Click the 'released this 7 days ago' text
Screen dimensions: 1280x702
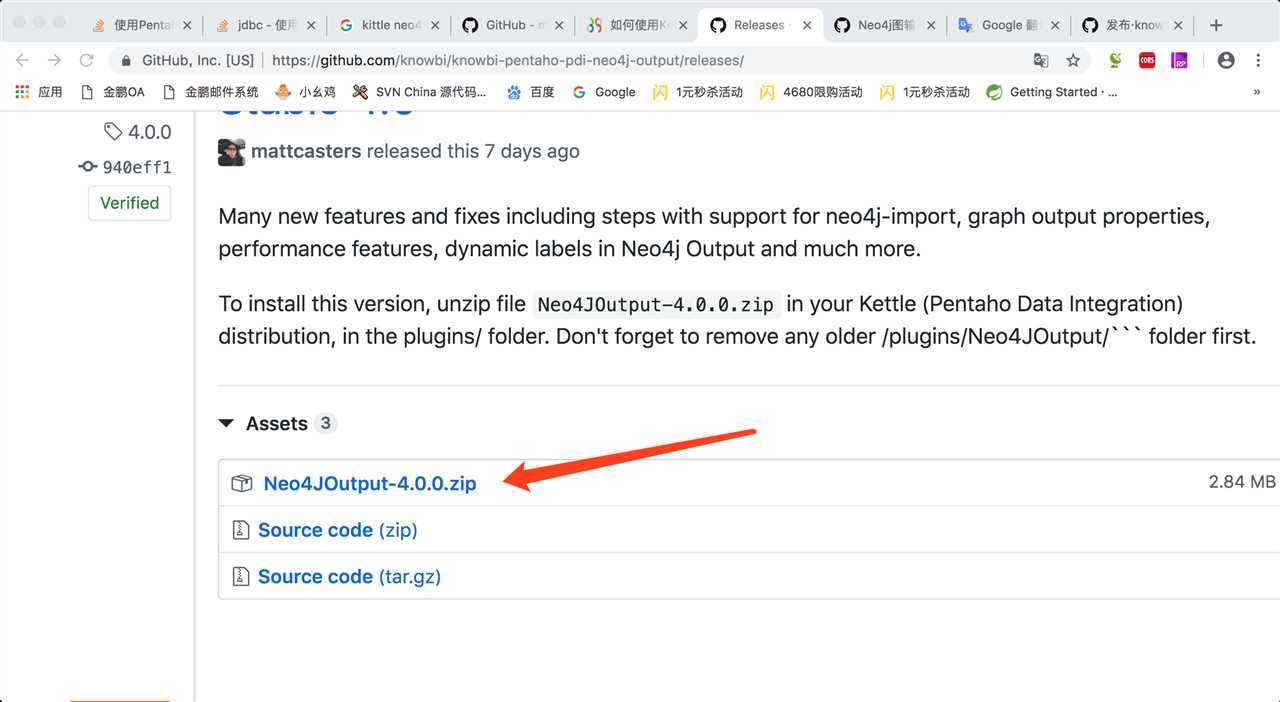click(473, 152)
